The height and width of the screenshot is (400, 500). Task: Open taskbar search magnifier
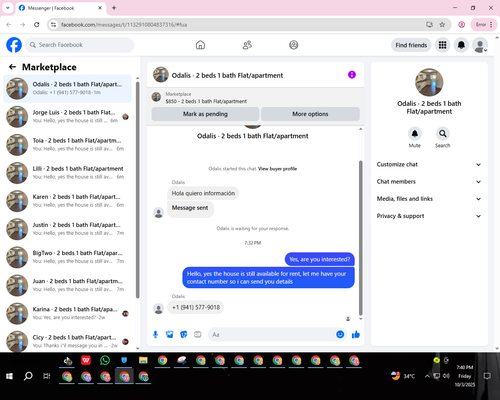(28, 376)
